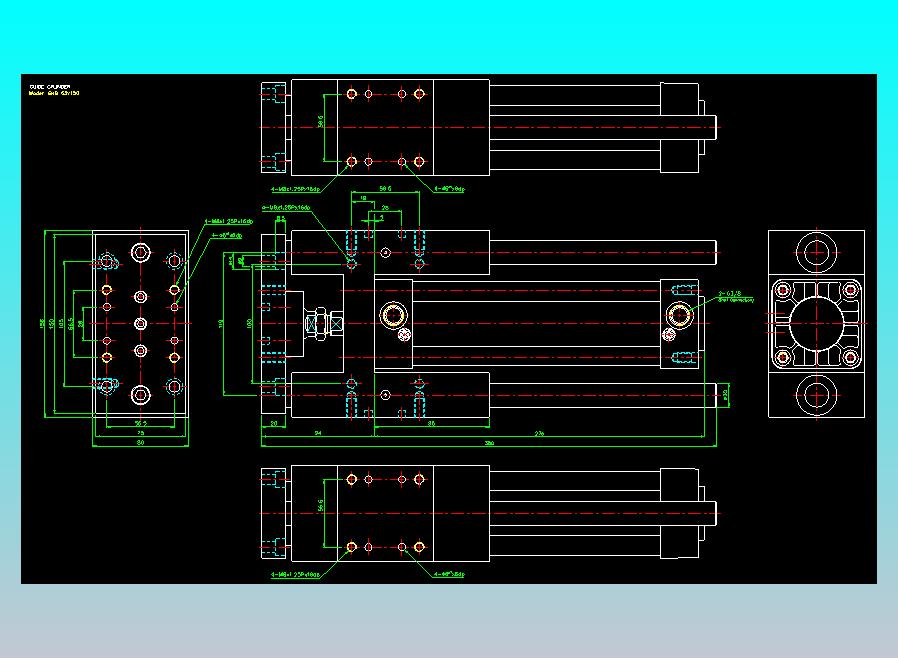Viewport: 898px width, 658px height.
Task: Click the ø30 rod diameter dimension
Action: [x=726, y=395]
